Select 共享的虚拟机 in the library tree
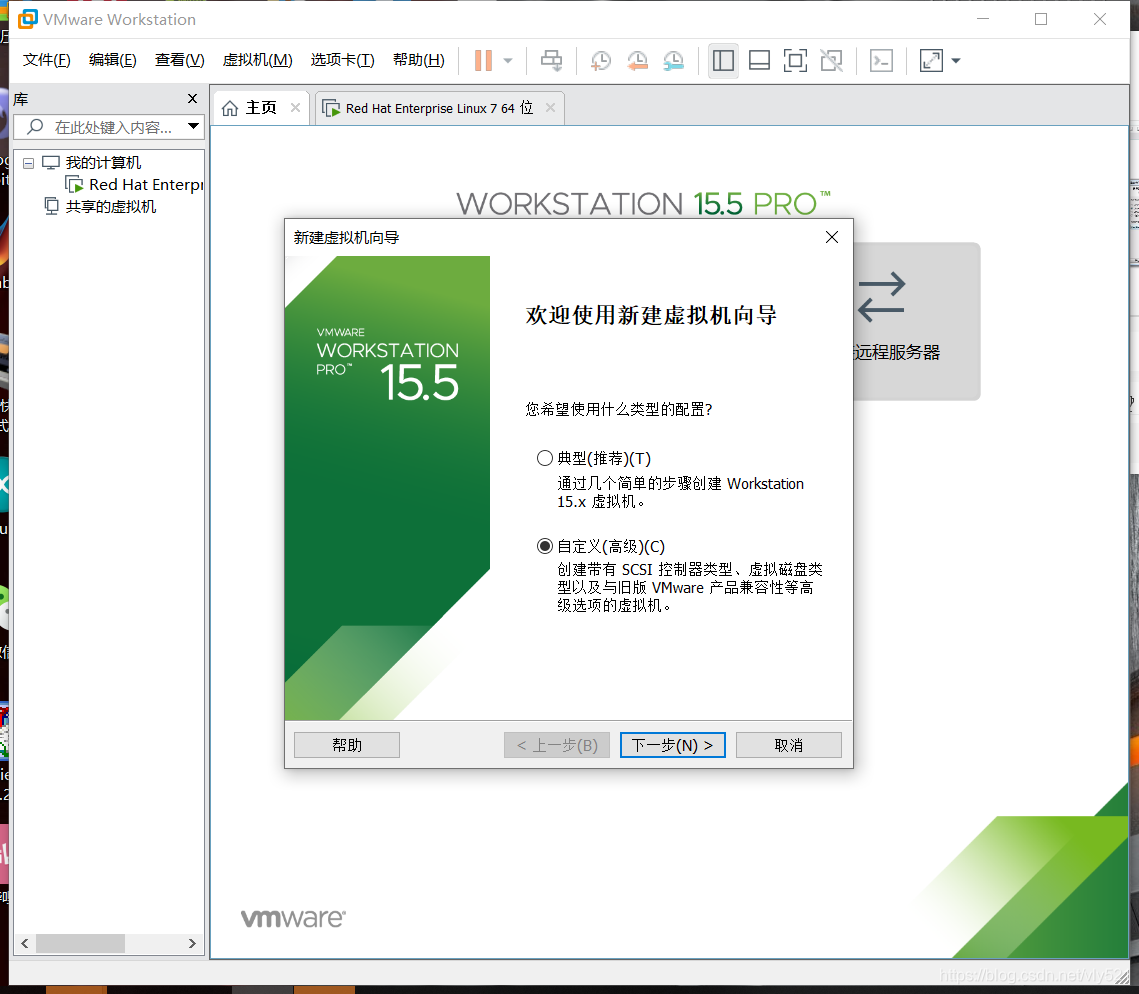This screenshot has height=994, width=1139. point(110,206)
